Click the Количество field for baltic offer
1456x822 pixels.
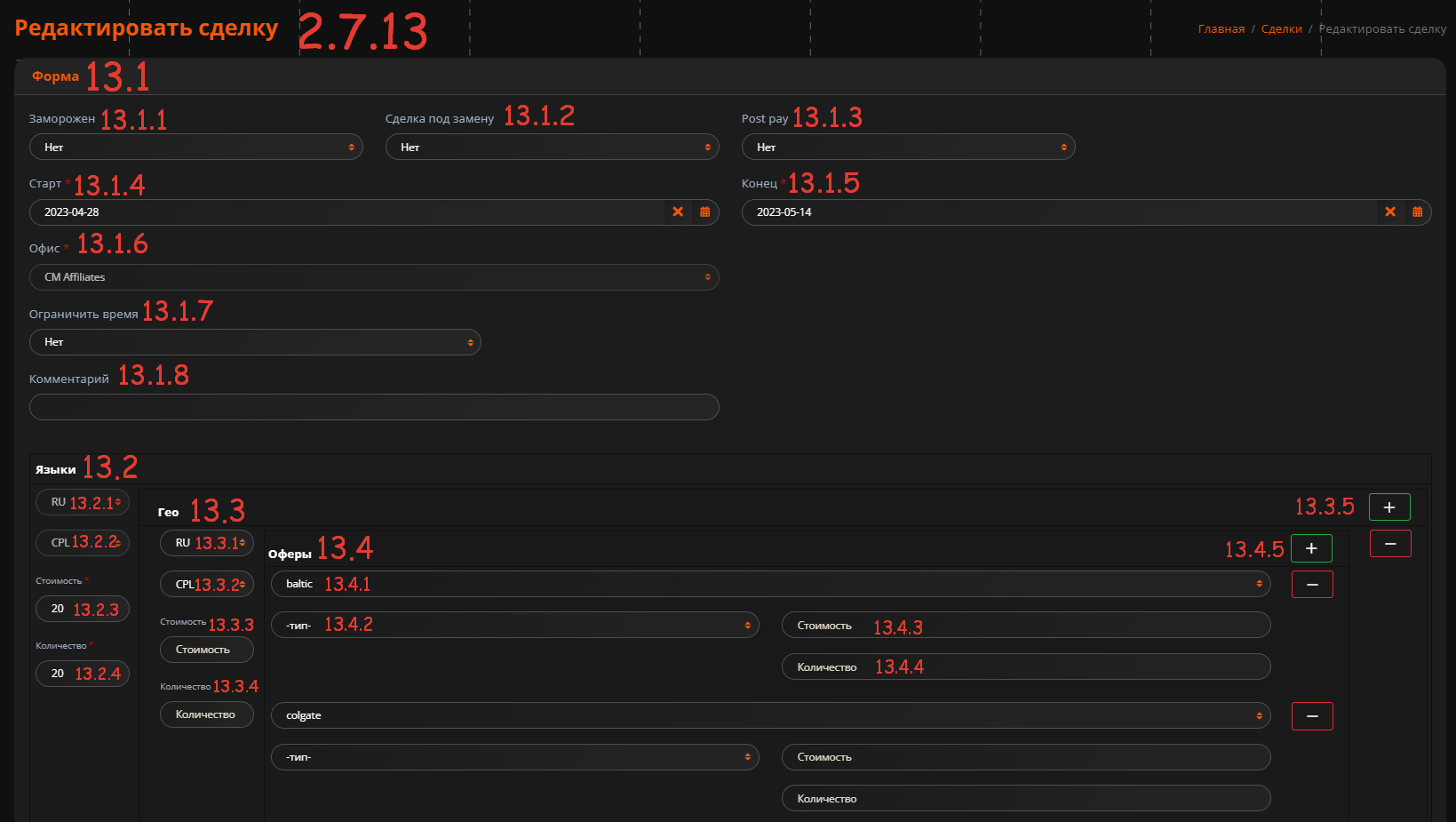1026,666
